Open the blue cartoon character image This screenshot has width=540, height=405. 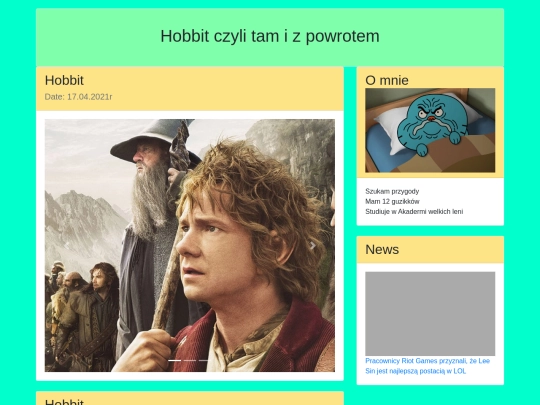pos(430,130)
